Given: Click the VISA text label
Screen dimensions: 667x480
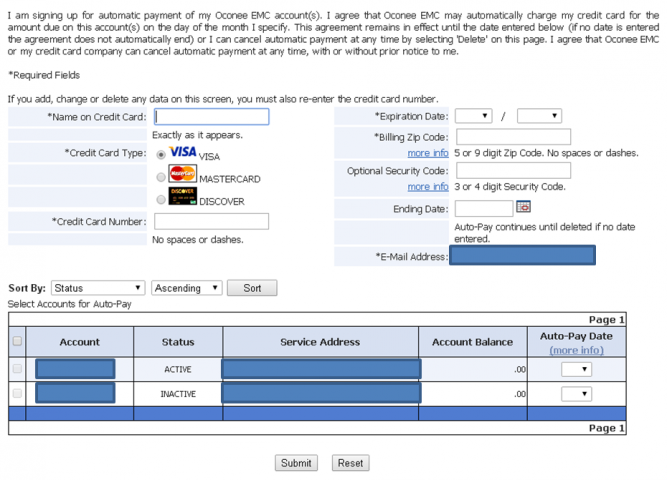Looking at the screenshot, I should [x=209, y=157].
